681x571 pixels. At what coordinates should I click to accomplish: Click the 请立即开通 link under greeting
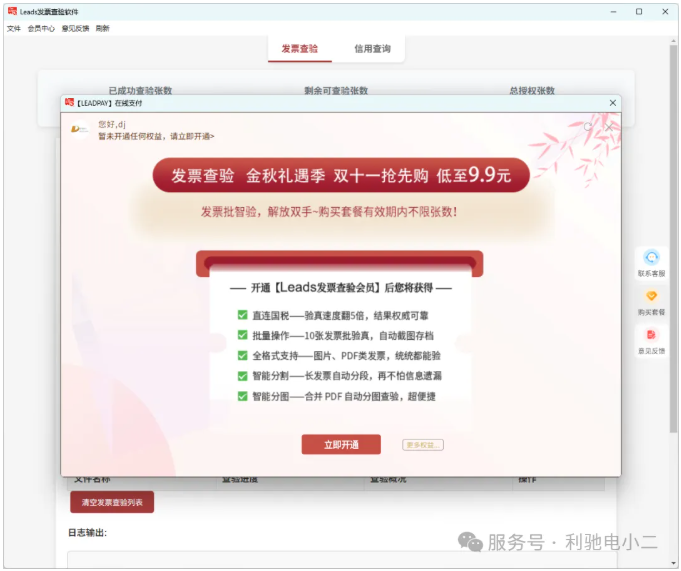(192, 136)
